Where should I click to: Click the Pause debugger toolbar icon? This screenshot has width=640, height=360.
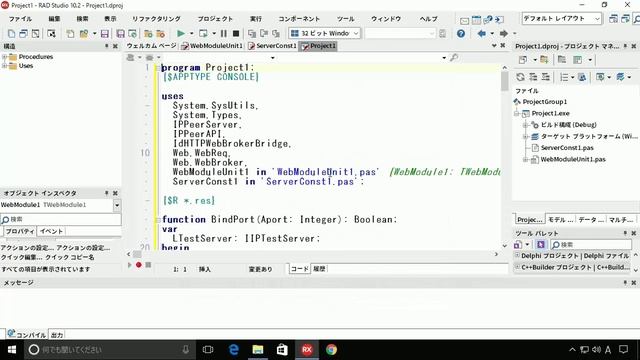coord(224,33)
